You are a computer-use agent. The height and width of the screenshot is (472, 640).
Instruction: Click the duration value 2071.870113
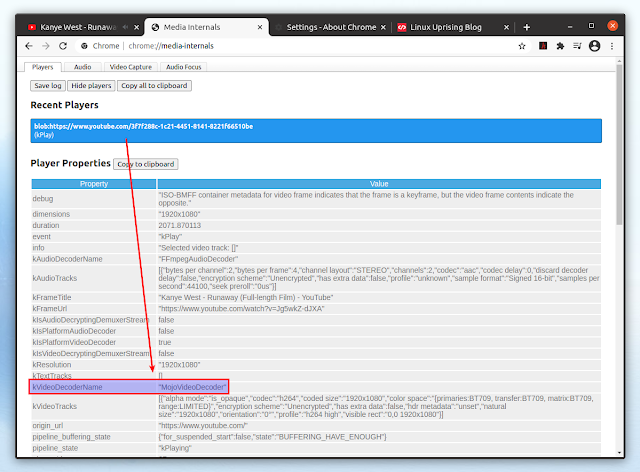point(180,225)
